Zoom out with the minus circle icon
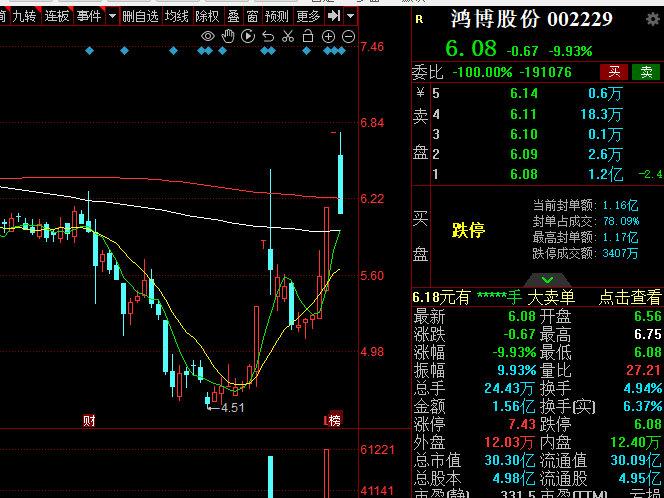Screen dimensions: 664x498 [348, 37]
